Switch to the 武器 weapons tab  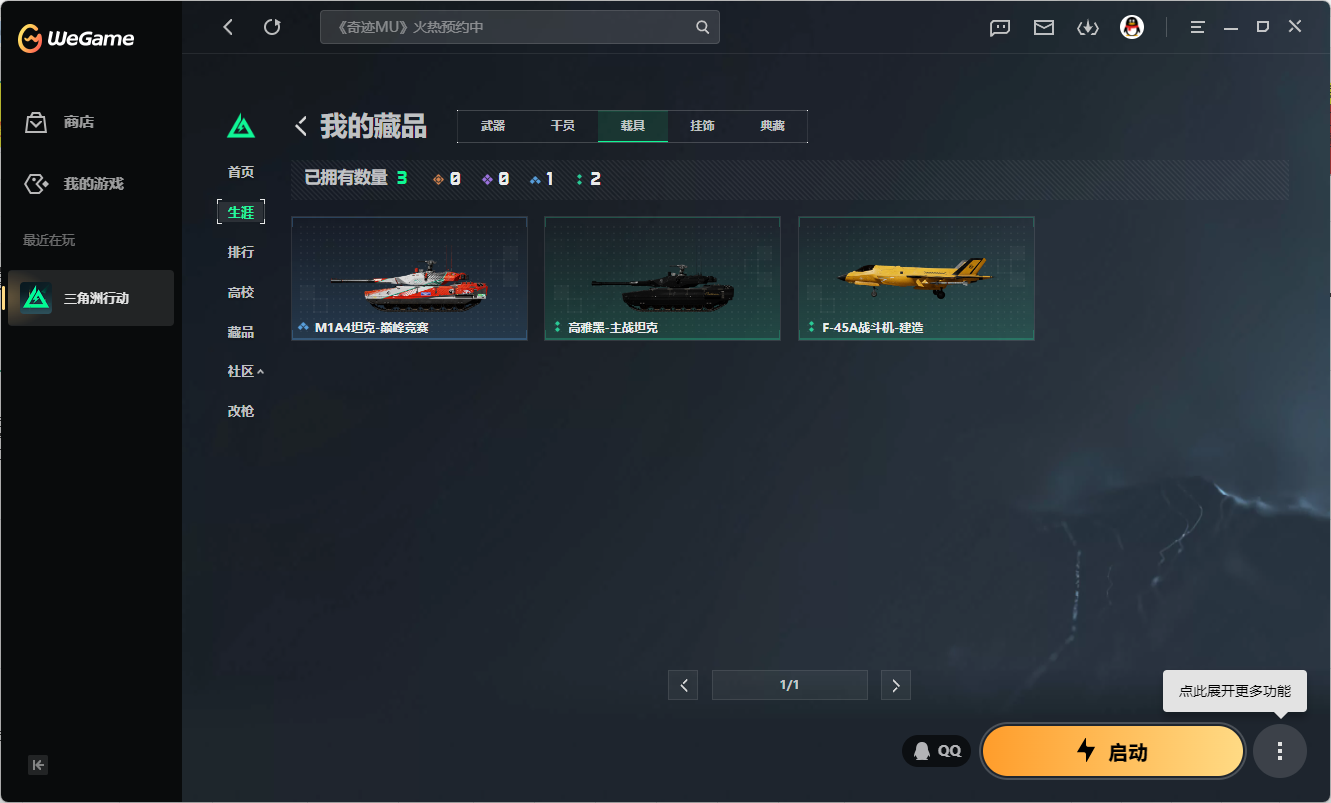pos(493,126)
